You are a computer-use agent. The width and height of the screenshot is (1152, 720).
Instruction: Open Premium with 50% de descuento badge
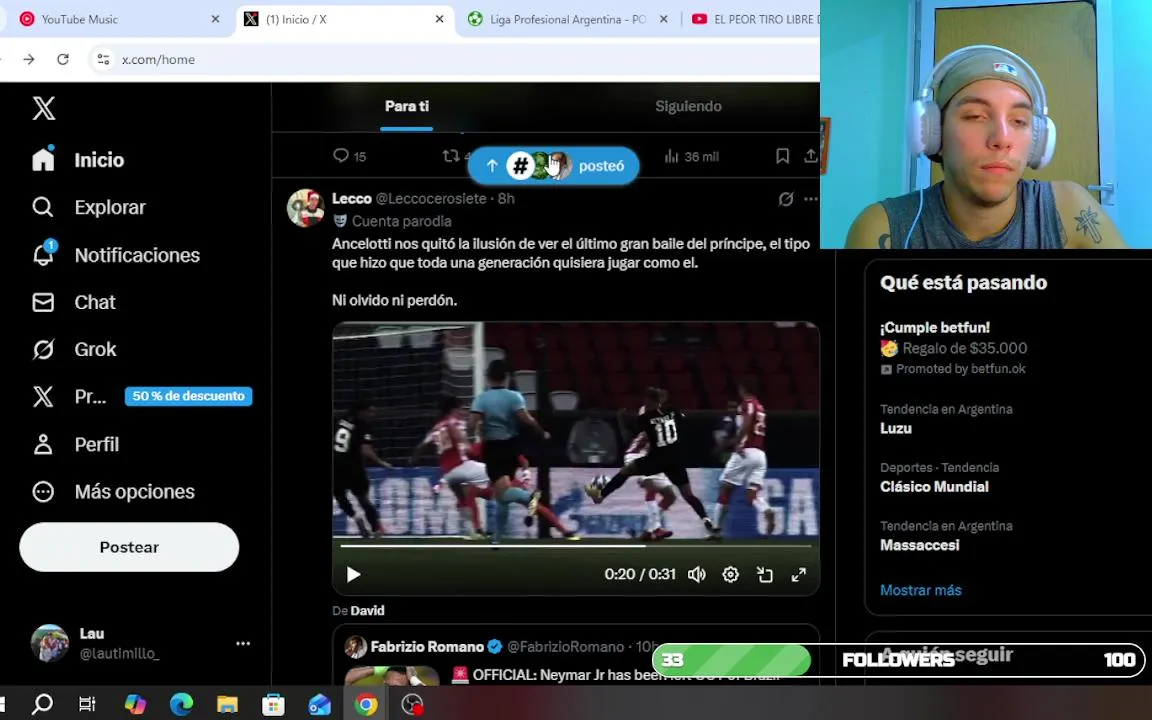pyautogui.click(x=142, y=396)
